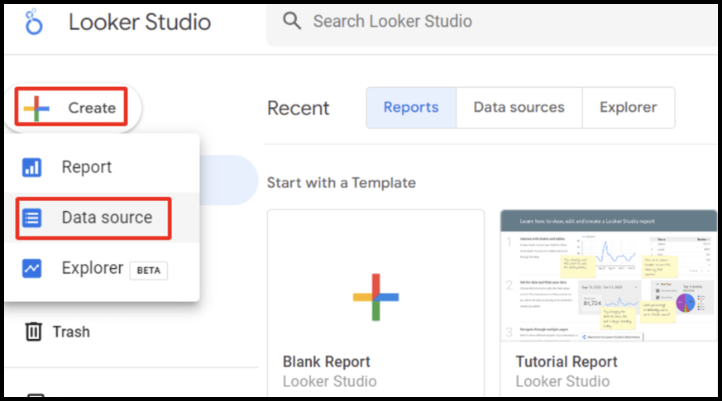Click the Tutorial Report title text

[x=566, y=362]
